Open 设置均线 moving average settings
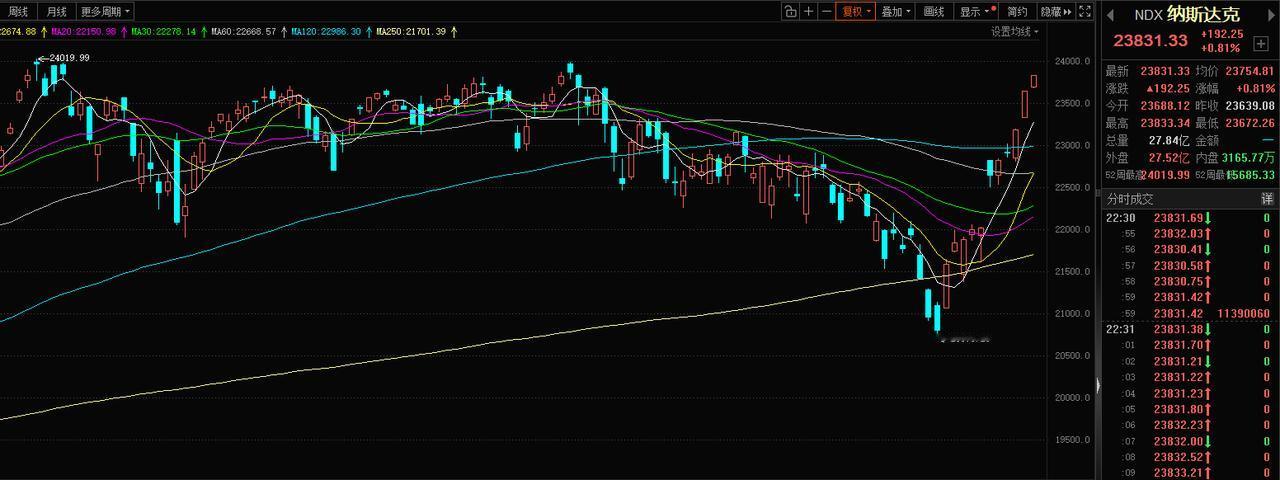The image size is (1280, 480). 1014,31
